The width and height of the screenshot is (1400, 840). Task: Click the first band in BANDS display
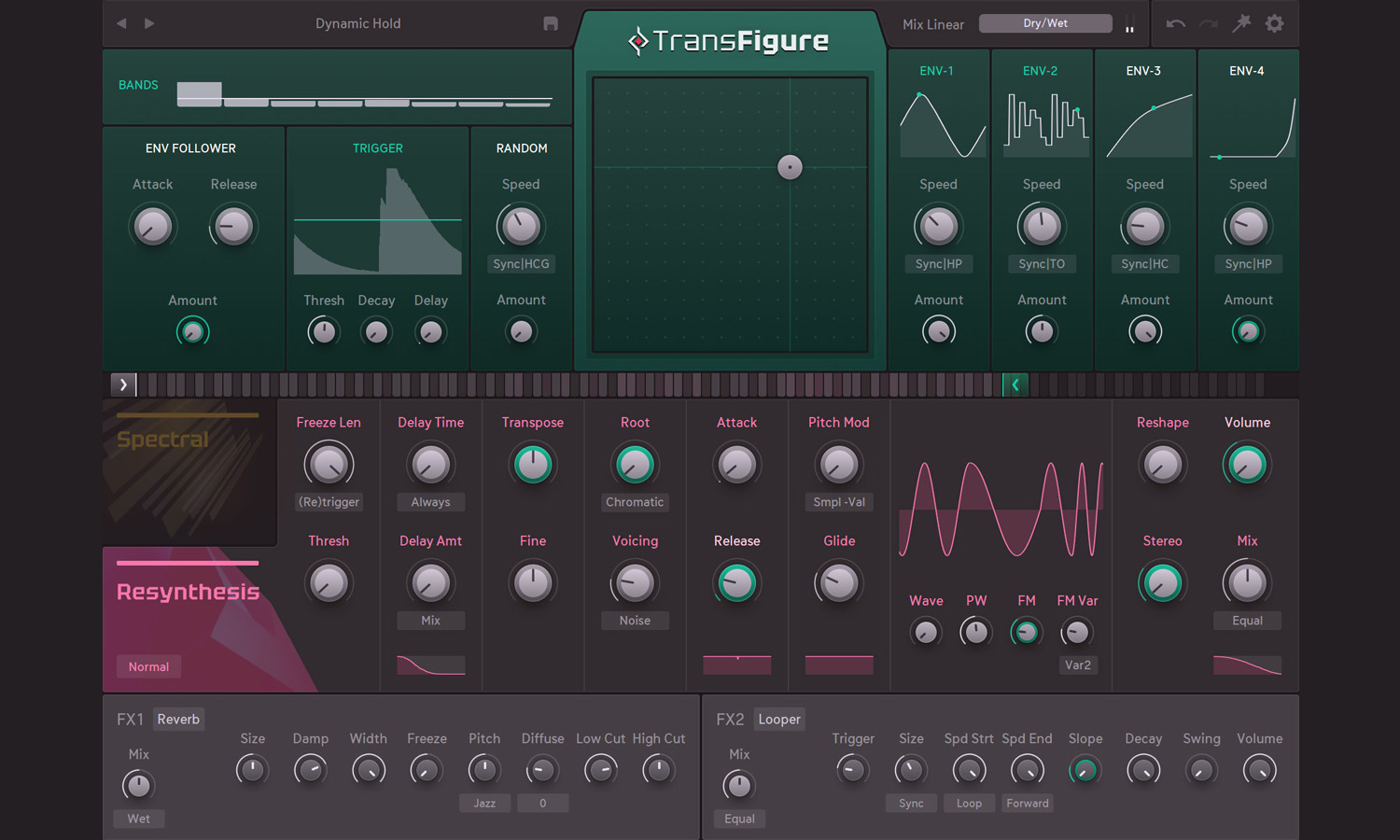(200, 93)
